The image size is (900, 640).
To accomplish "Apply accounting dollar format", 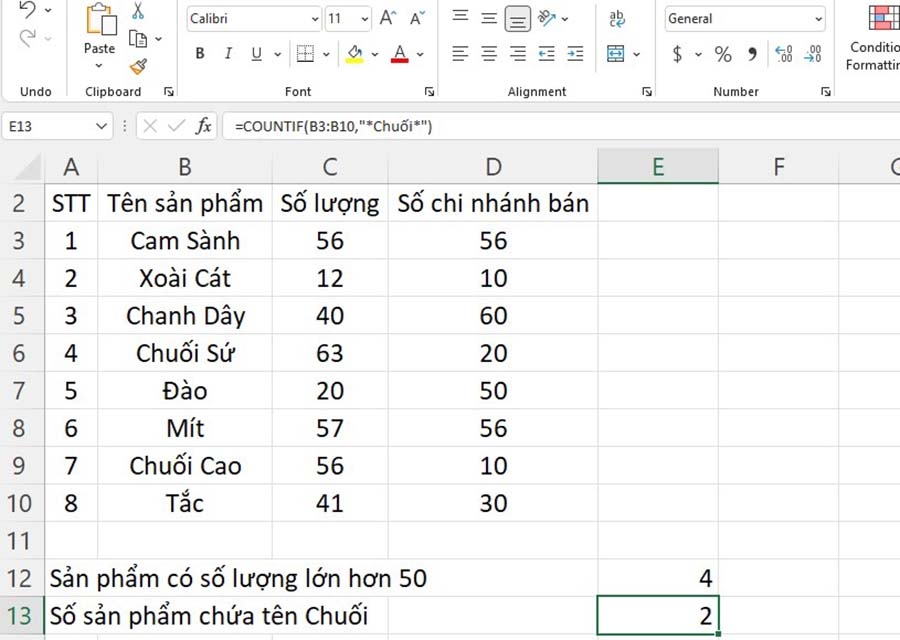I will pyautogui.click(x=677, y=54).
